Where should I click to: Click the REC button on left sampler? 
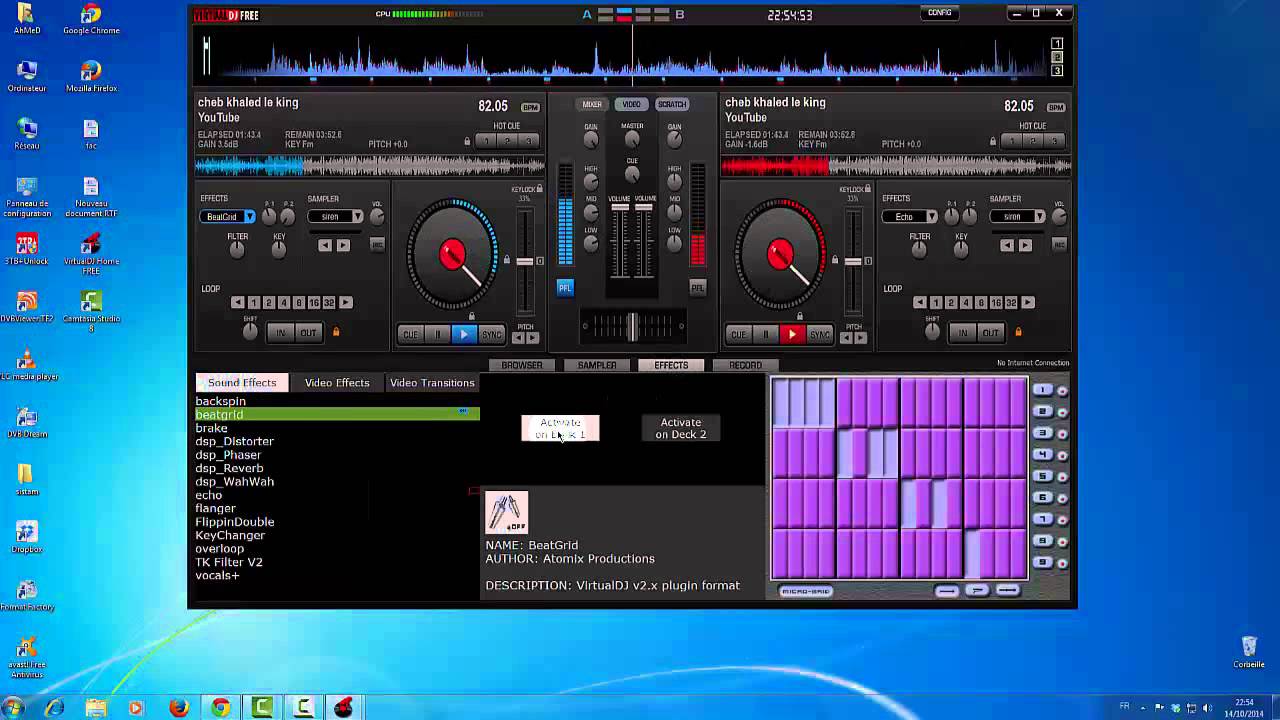[377, 244]
